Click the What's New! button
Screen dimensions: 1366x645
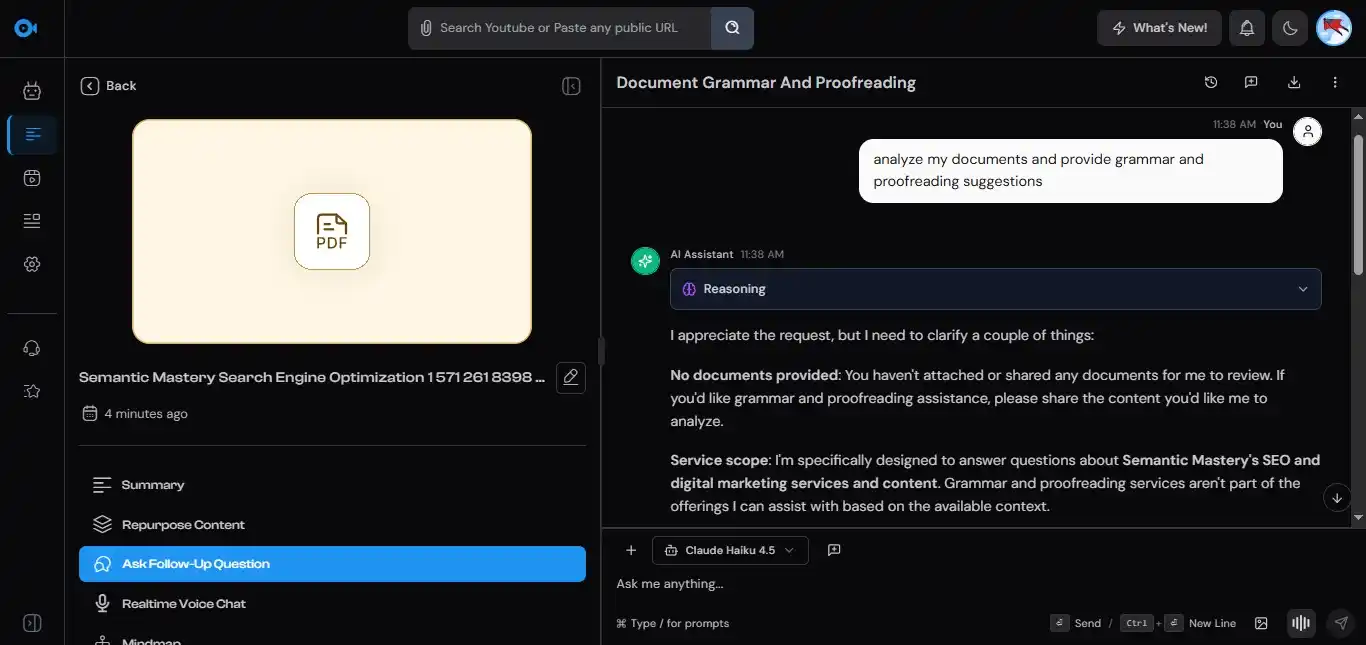pos(1159,28)
